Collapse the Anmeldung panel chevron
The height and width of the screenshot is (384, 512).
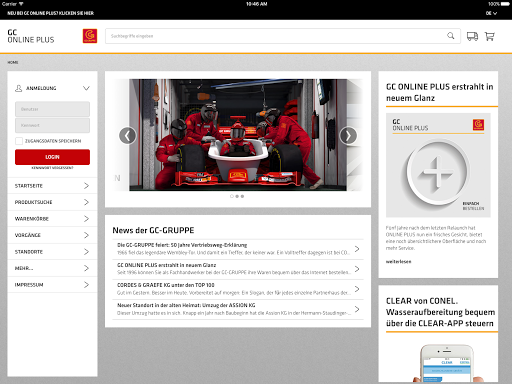pyautogui.click(x=86, y=88)
